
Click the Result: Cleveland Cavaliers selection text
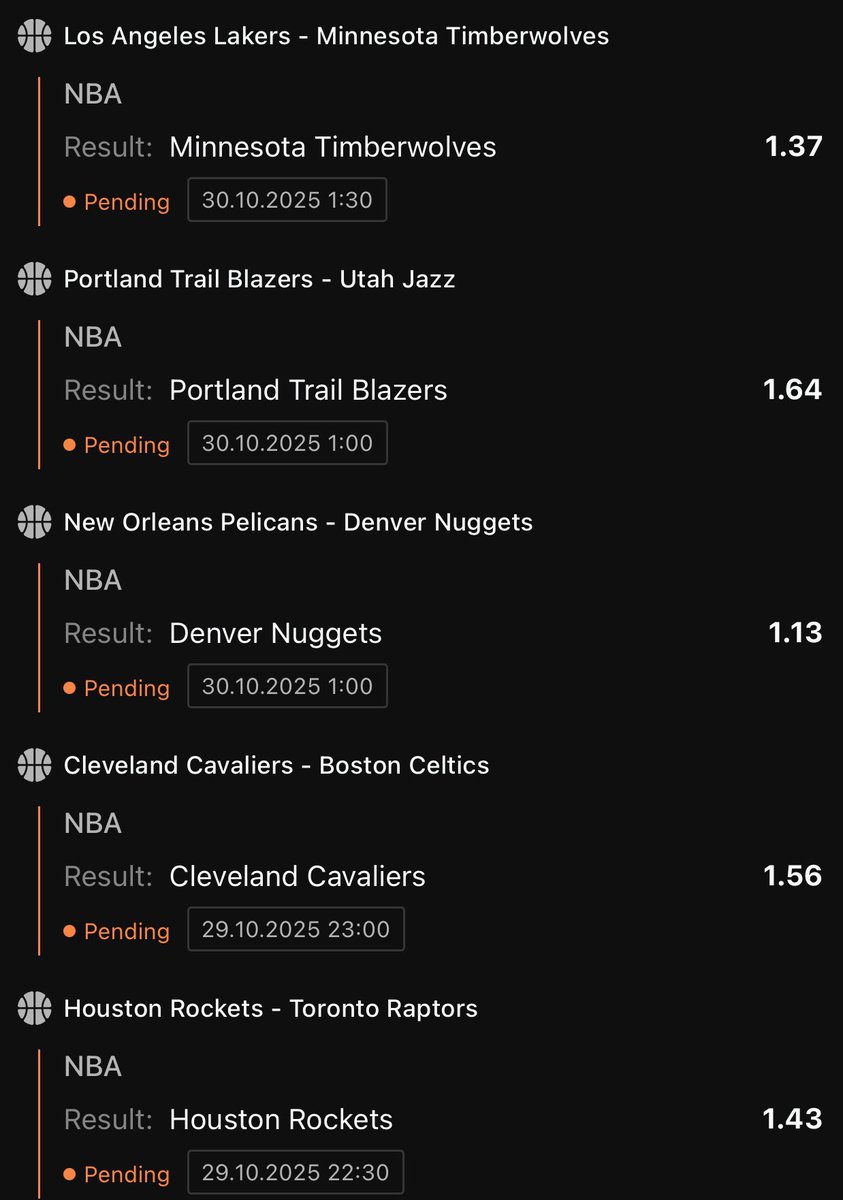245,877
